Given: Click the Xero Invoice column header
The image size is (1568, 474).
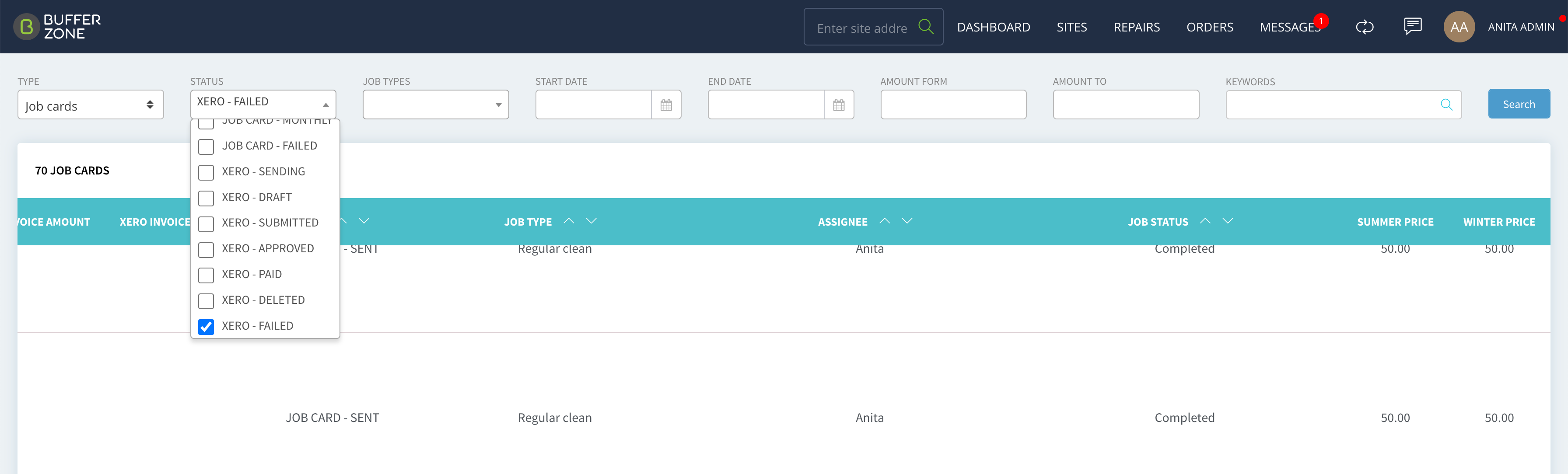Looking at the screenshot, I should (x=154, y=222).
